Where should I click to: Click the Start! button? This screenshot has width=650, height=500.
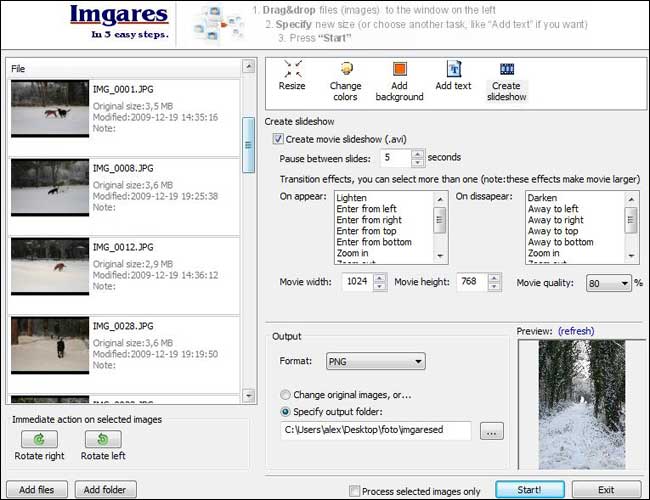530,490
